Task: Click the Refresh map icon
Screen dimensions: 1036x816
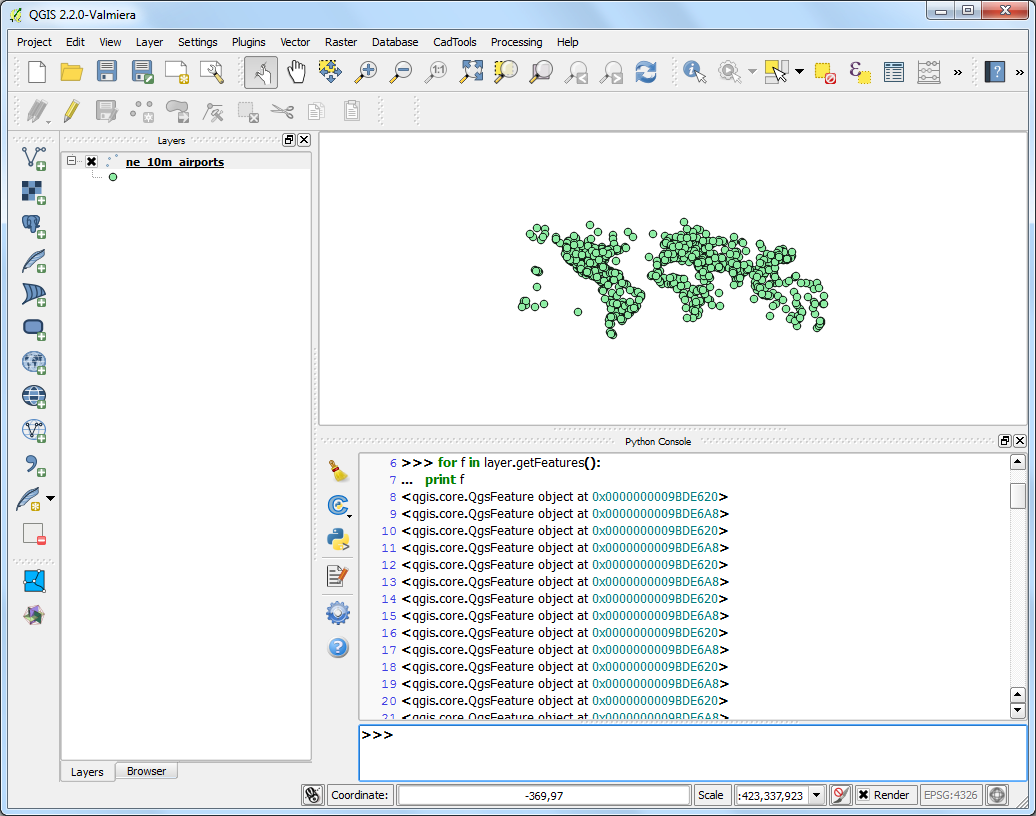Action: 646,71
